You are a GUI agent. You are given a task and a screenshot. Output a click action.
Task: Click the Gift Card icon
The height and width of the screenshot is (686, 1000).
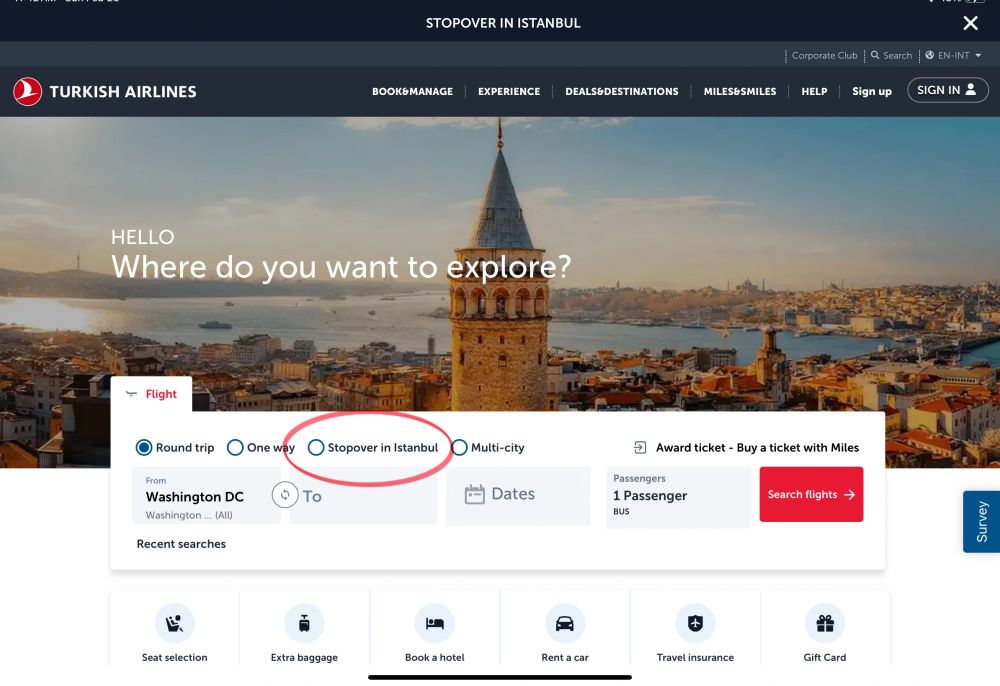click(825, 624)
